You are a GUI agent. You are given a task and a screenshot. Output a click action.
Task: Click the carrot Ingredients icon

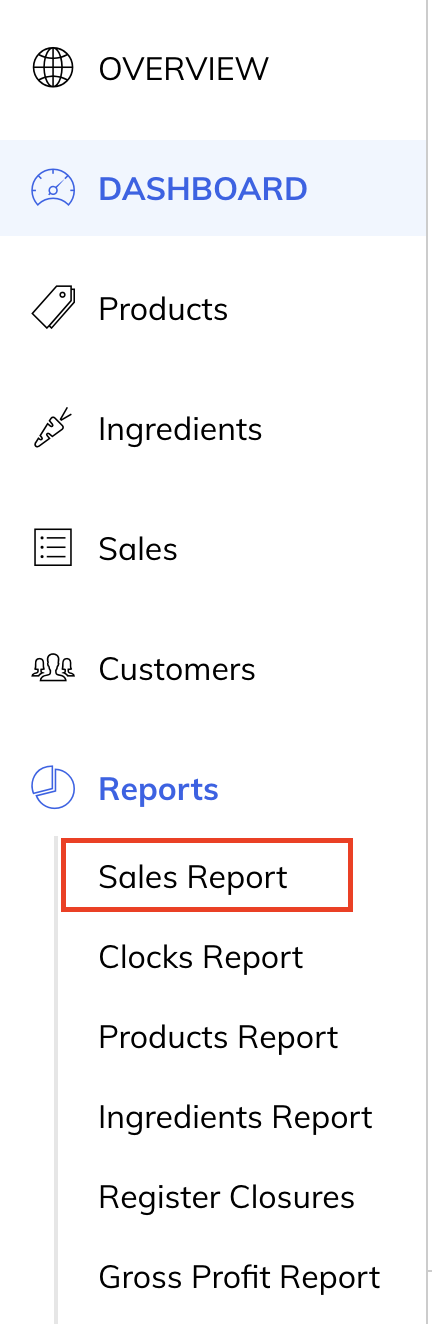(53, 428)
